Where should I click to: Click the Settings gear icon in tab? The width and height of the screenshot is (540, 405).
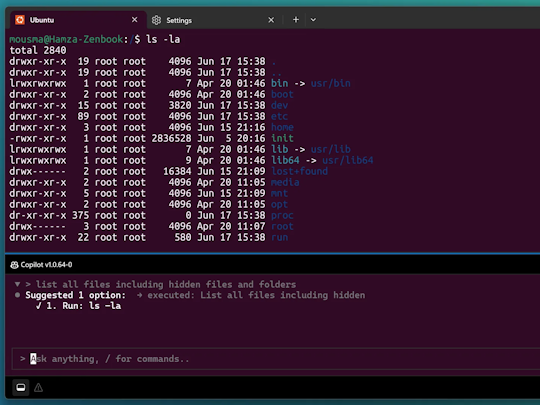tap(156, 20)
